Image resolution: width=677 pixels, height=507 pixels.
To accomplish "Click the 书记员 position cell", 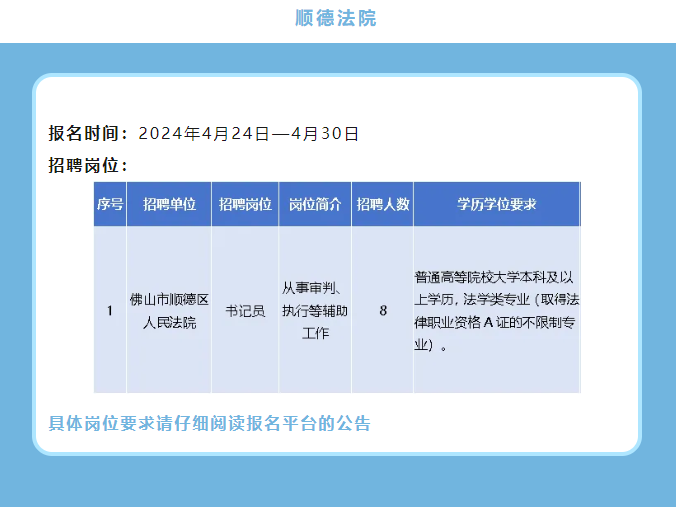I will coord(245,310).
